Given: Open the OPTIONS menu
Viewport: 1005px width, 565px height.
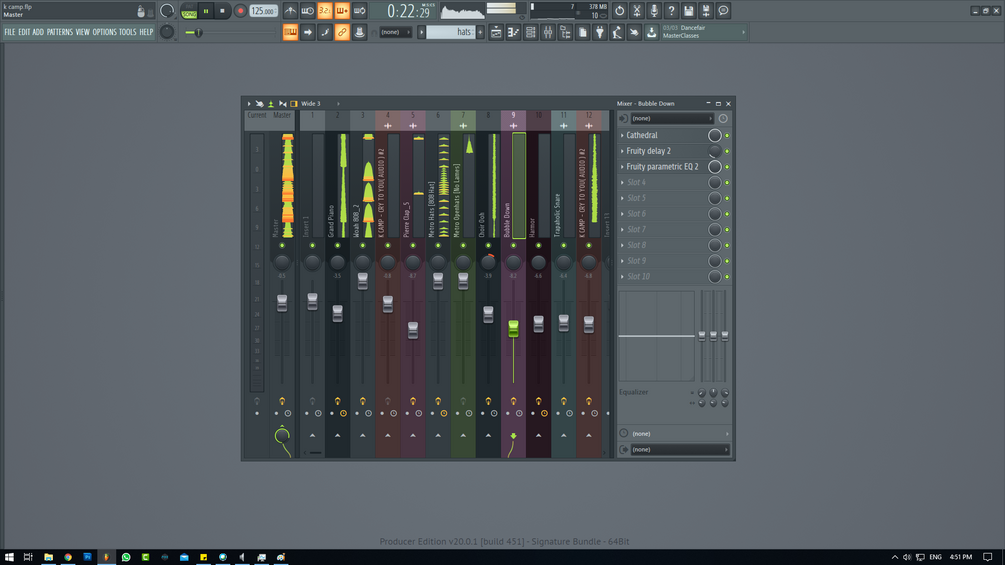Looking at the screenshot, I should pyautogui.click(x=104, y=32).
